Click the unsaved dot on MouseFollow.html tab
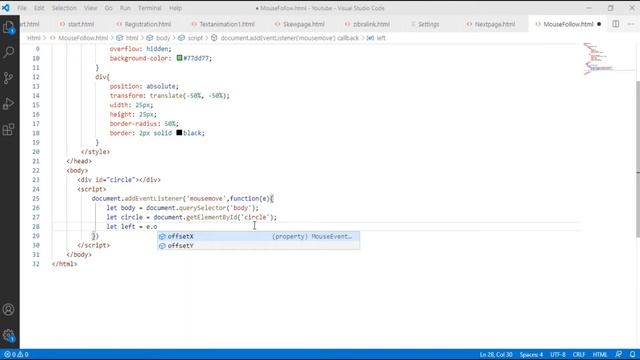Image resolution: width=640 pixels, height=360 pixels. point(599,24)
